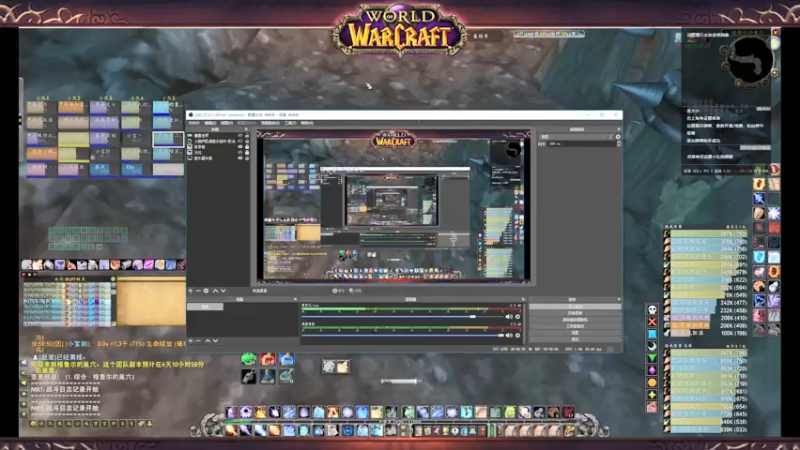This screenshot has height=450, width=800.
Task: Click the gear icon beside OBS right dock combo box
Action: (618, 137)
